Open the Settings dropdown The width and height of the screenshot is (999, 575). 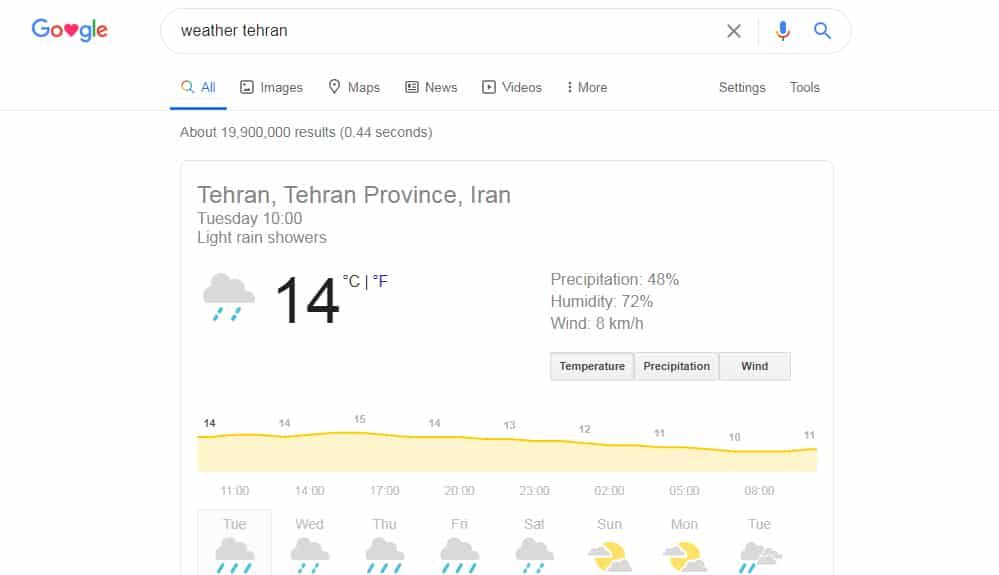(742, 88)
